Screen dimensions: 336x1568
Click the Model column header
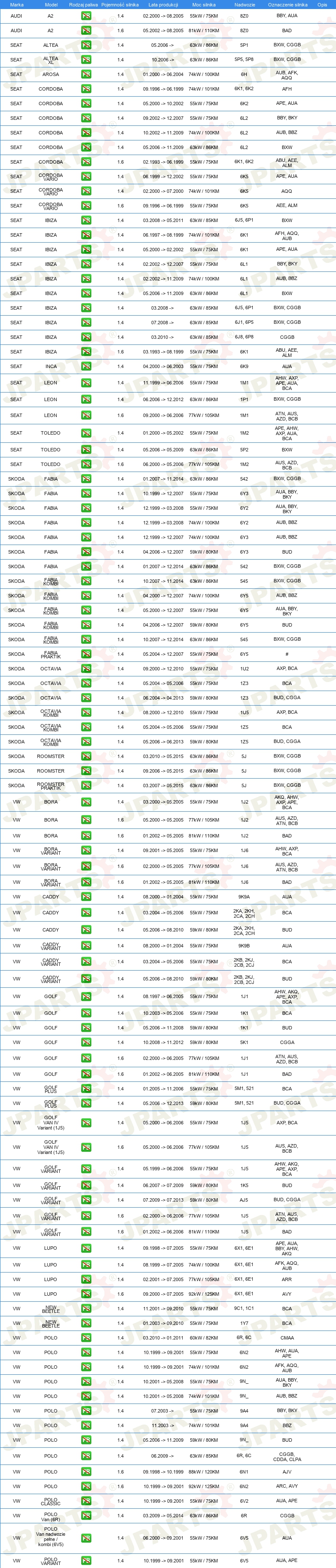pyautogui.click(x=51, y=4)
